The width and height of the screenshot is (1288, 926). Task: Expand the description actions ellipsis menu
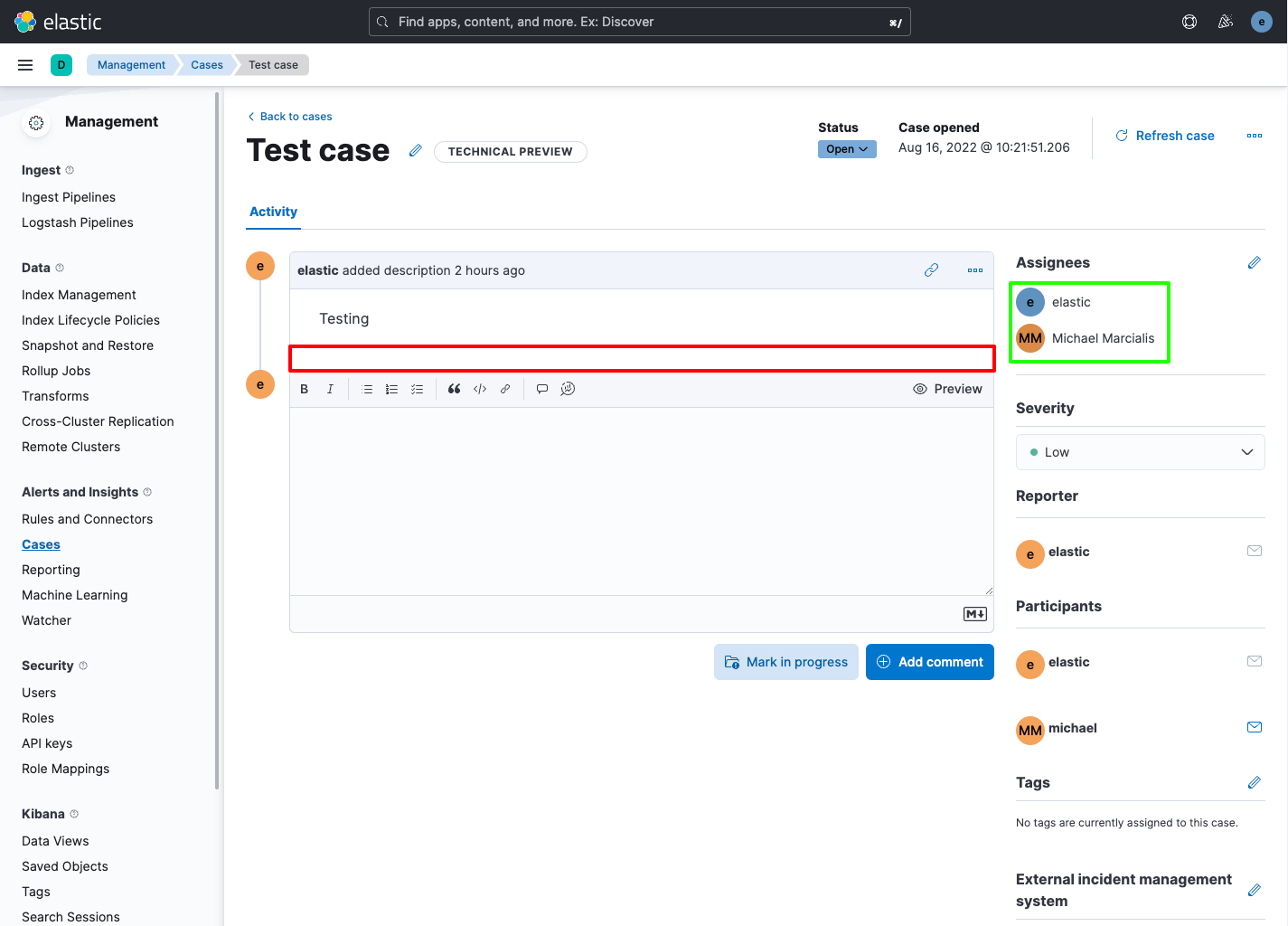974,269
